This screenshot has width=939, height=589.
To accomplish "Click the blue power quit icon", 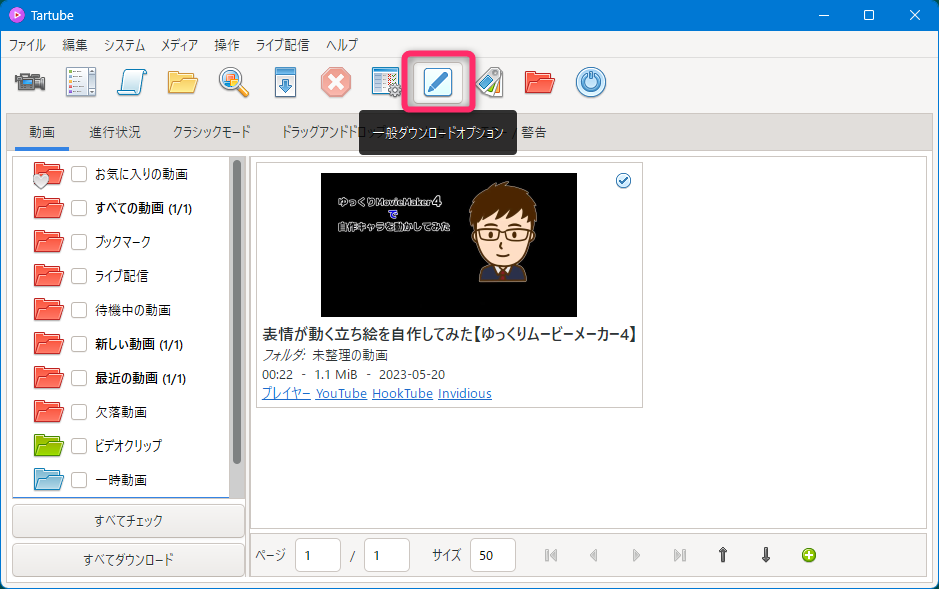I will (x=591, y=82).
